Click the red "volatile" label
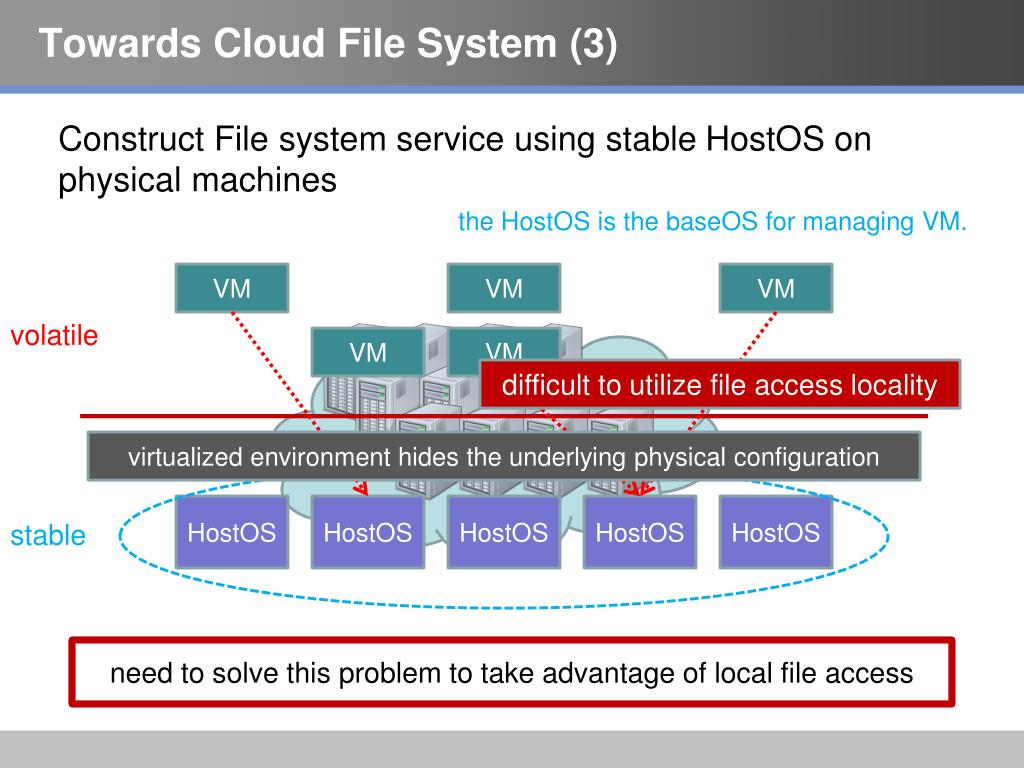Viewport: 1024px width, 768px height. tap(54, 336)
